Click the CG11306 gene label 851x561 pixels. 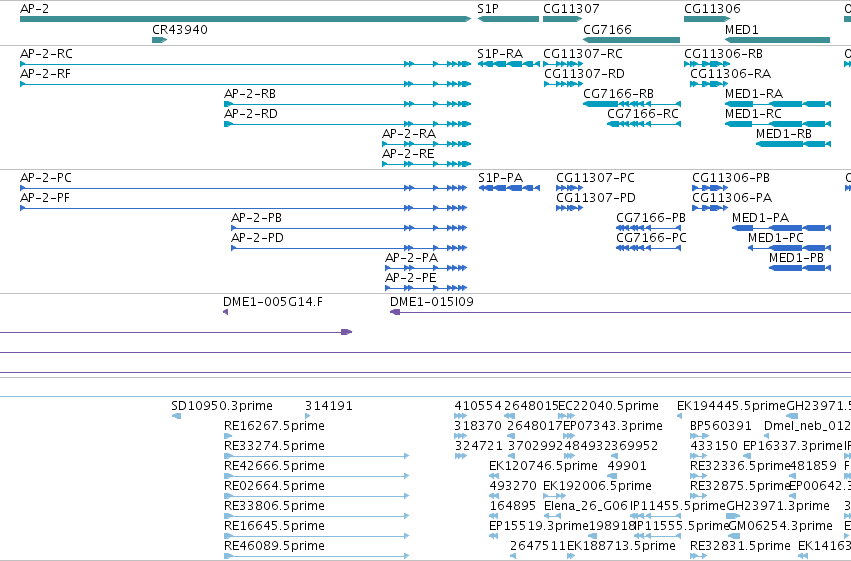712,9
